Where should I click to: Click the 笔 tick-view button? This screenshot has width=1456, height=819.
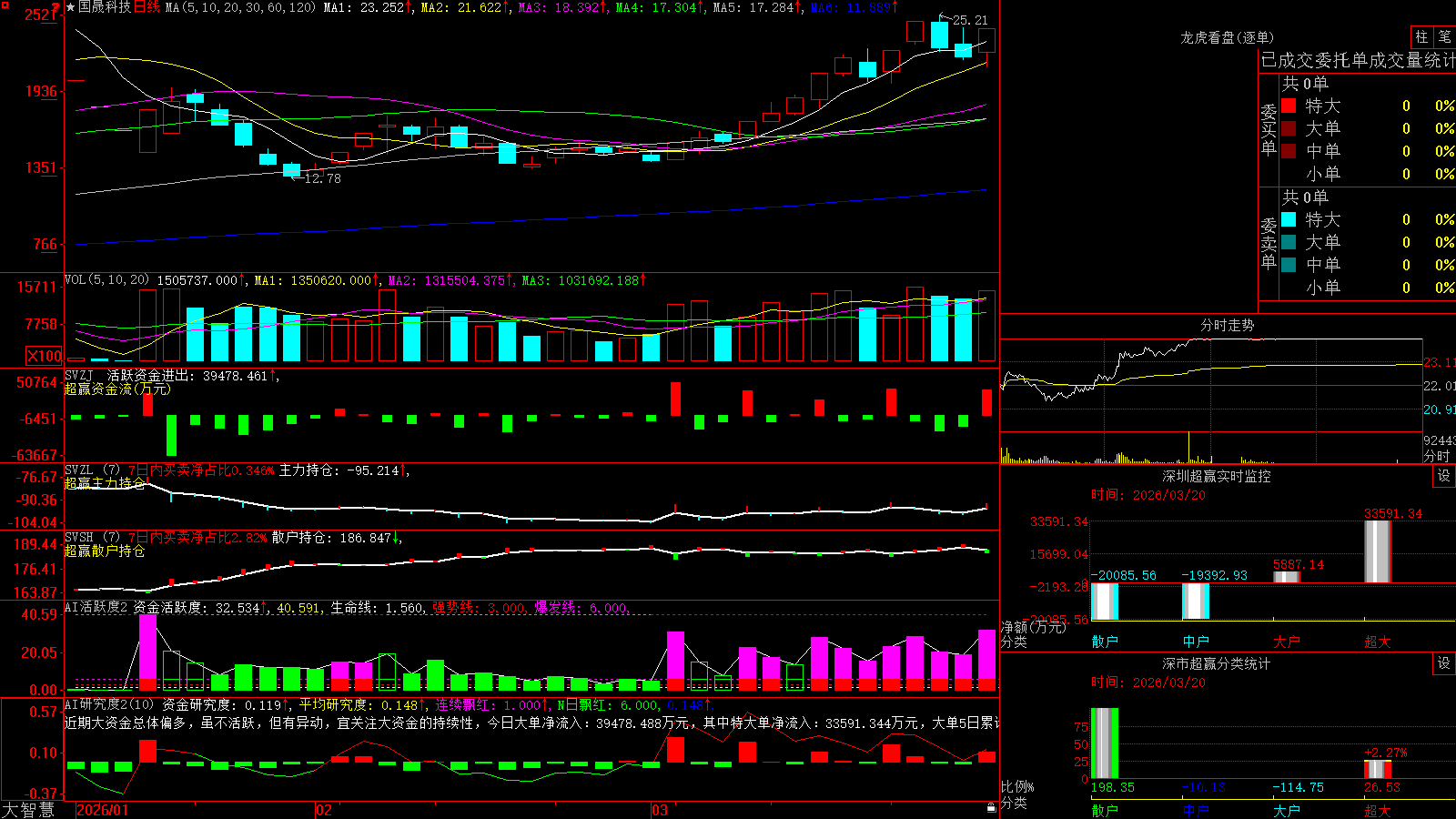click(x=1445, y=37)
